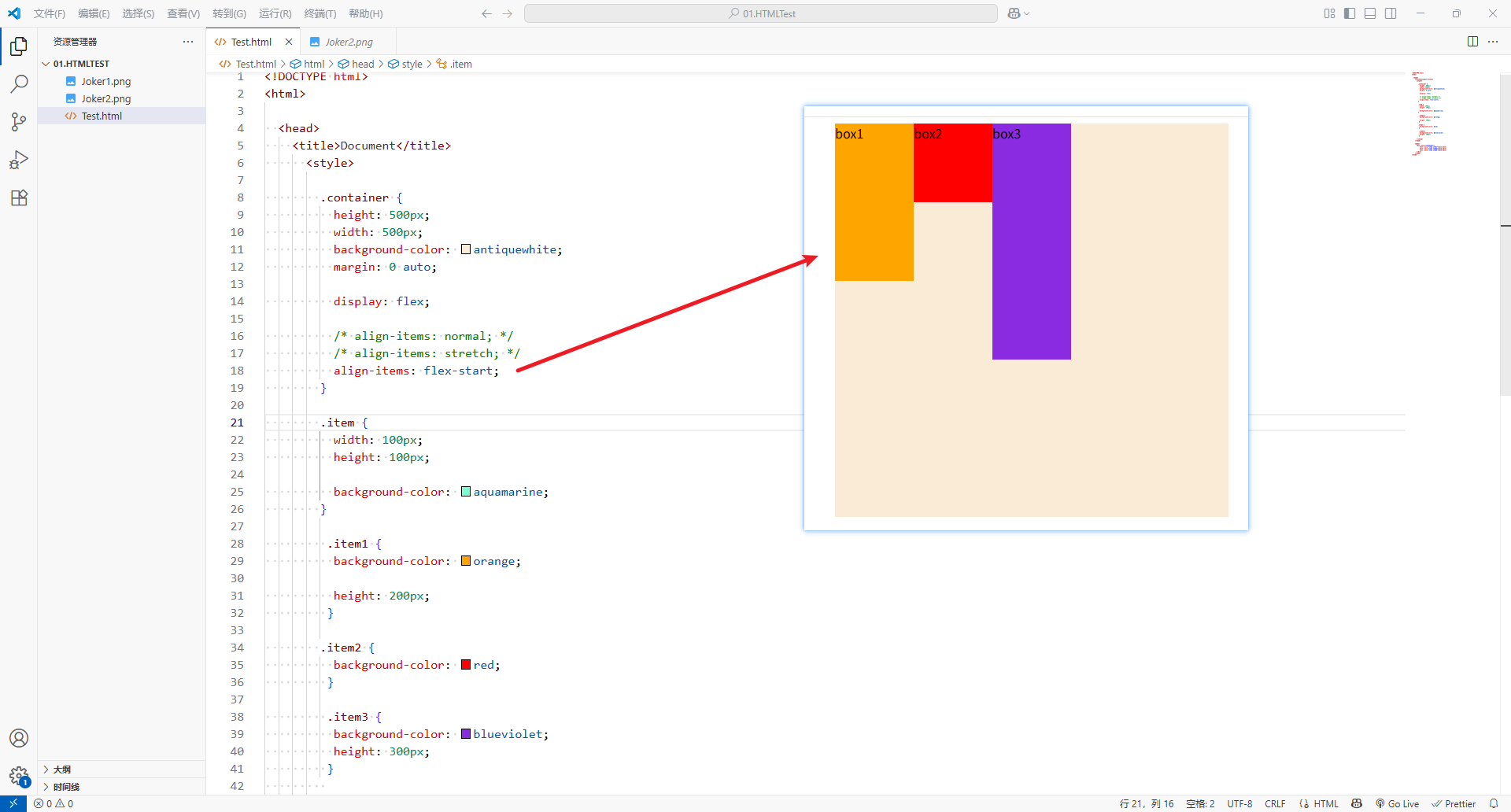Click the head breadcrumb segment

click(x=356, y=64)
